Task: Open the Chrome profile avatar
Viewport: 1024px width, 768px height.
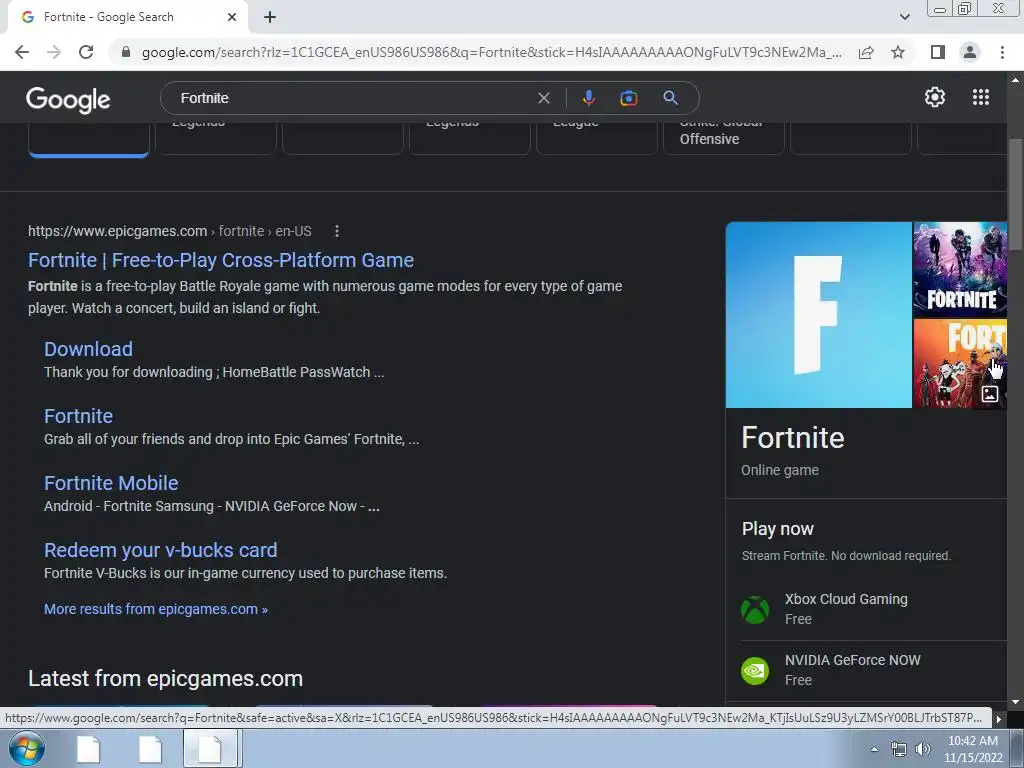Action: tap(970, 52)
